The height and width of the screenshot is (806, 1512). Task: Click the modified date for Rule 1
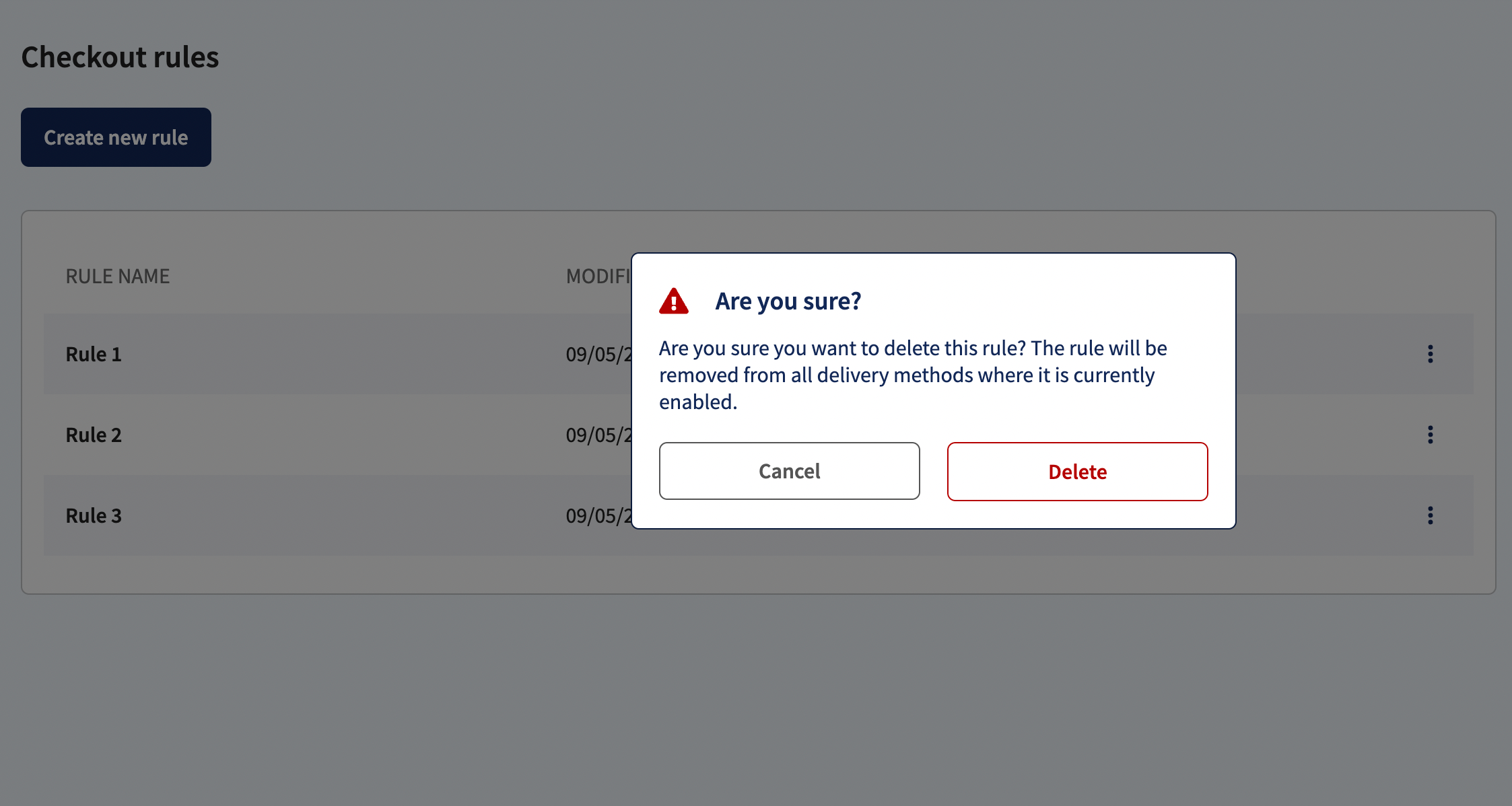(597, 355)
